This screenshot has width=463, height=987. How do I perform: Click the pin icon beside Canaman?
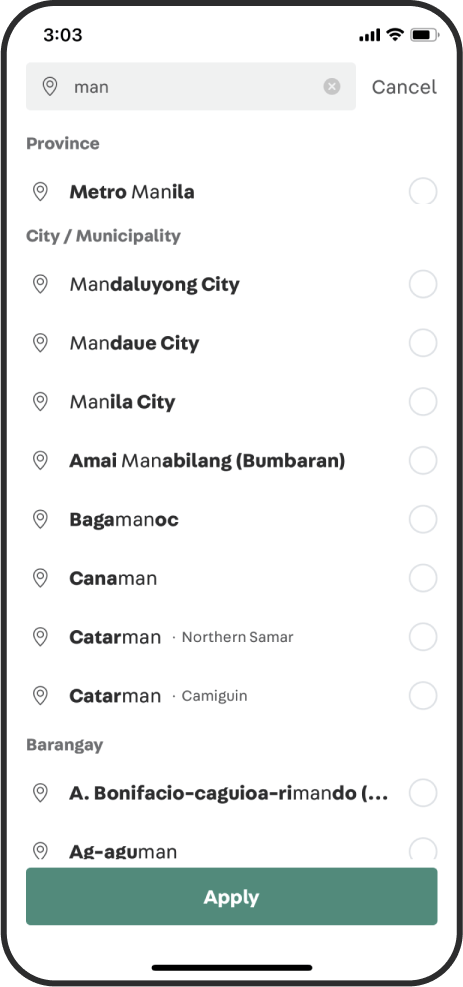pos(40,578)
